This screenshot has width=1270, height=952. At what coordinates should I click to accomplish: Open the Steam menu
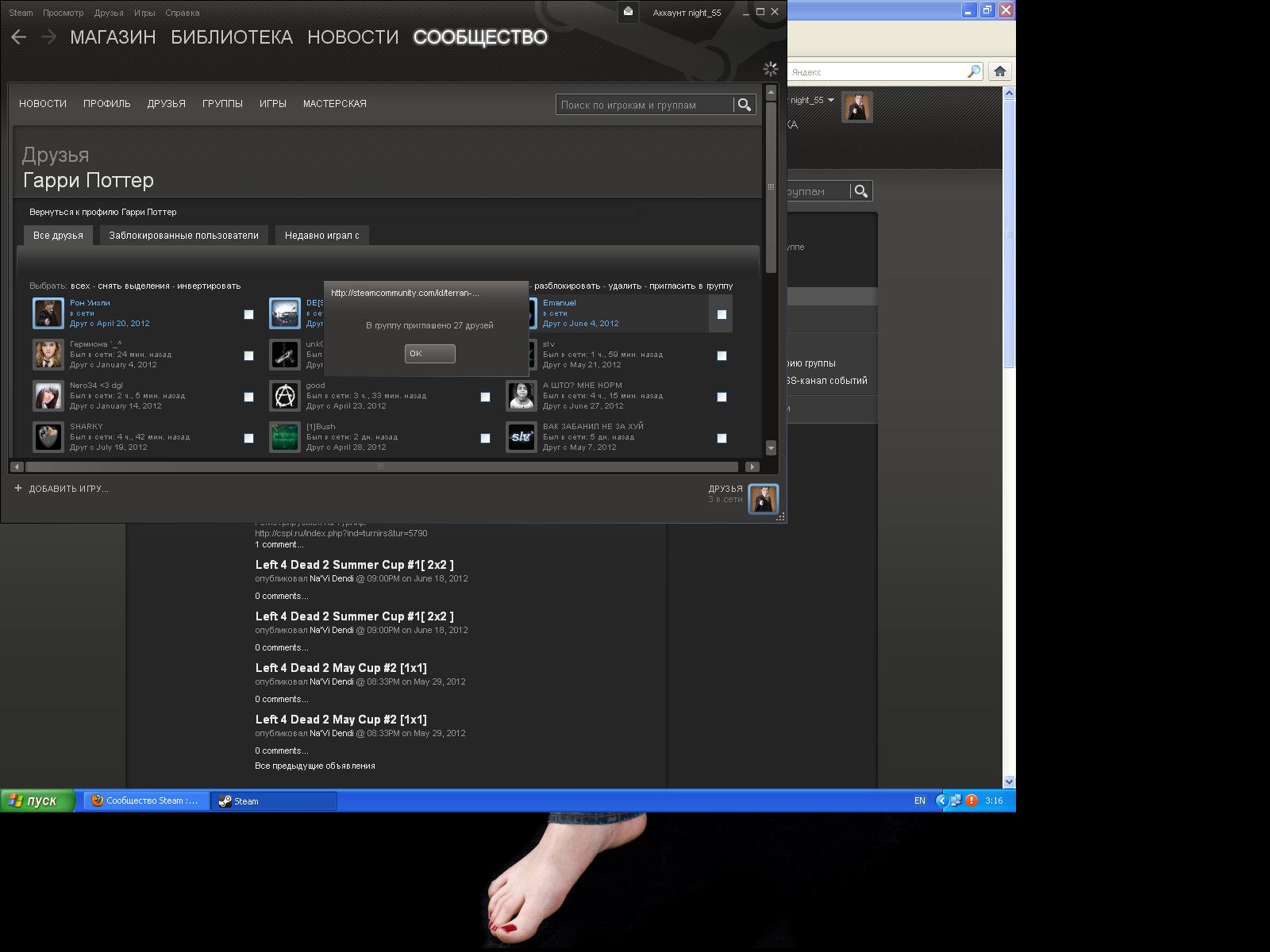tap(21, 13)
